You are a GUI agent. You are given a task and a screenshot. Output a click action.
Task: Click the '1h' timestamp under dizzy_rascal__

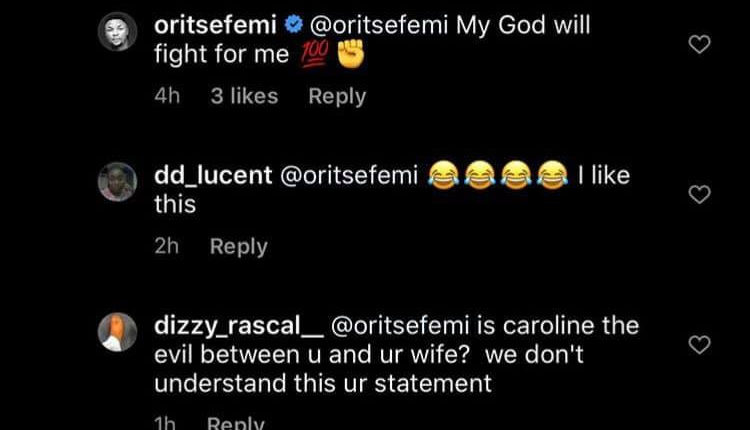(x=165, y=423)
